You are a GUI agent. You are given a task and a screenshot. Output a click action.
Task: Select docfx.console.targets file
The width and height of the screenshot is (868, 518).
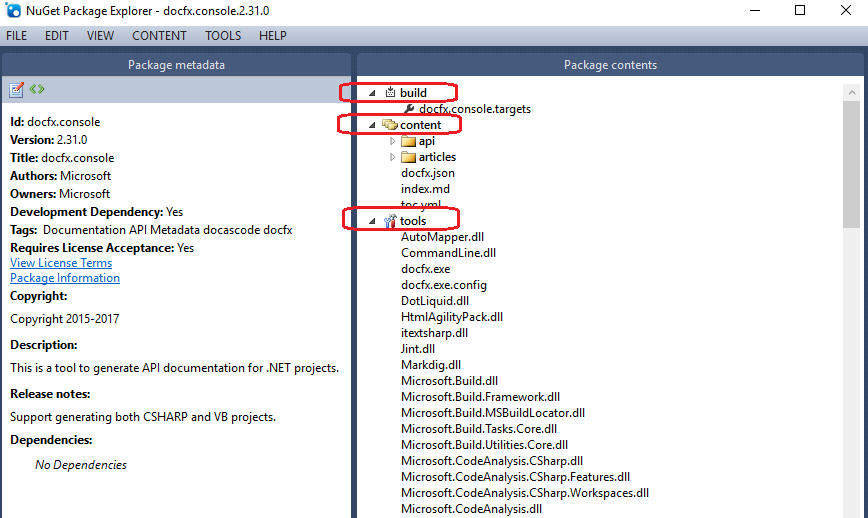click(x=475, y=109)
